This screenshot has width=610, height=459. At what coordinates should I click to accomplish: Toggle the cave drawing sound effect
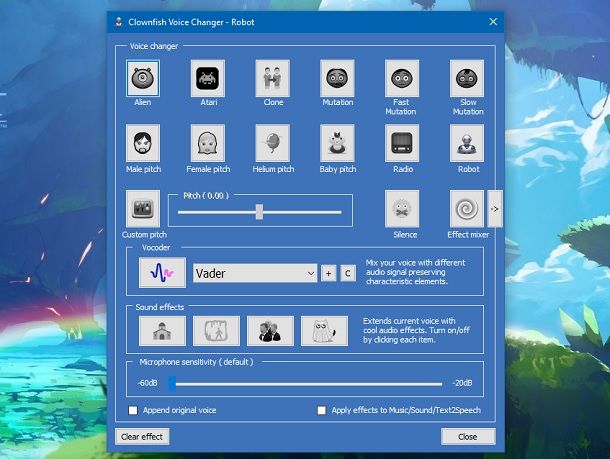tap(216, 331)
